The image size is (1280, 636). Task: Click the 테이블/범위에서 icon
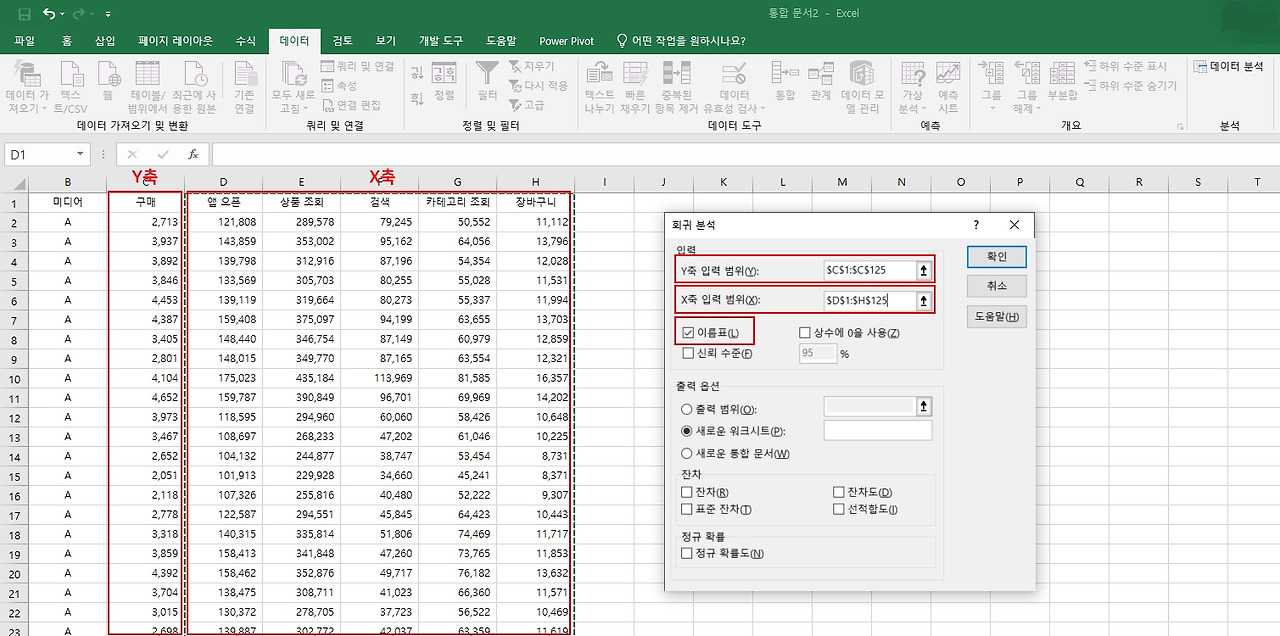tap(147, 75)
